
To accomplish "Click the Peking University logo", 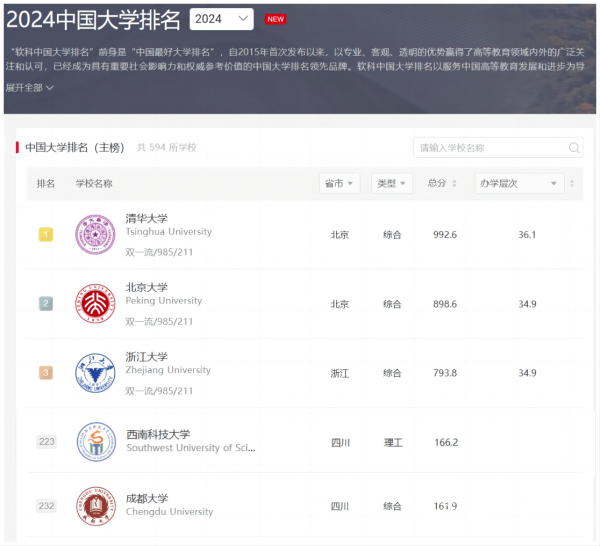I will pos(95,304).
